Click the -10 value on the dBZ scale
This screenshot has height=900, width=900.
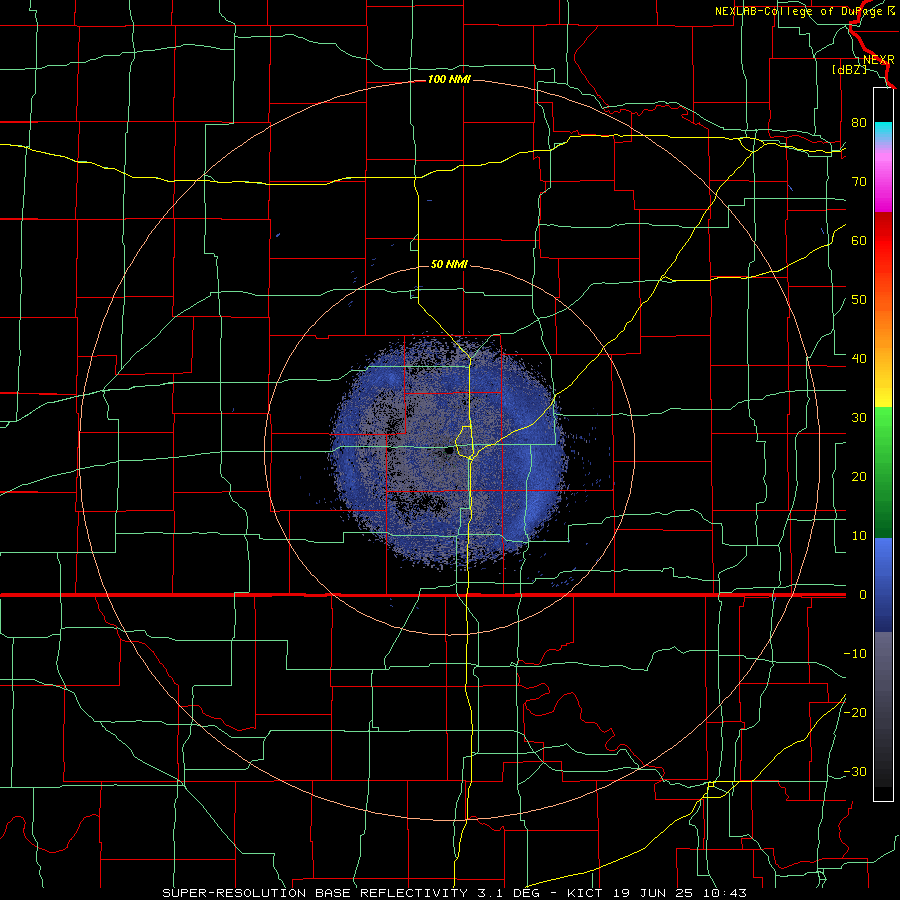pos(855,654)
